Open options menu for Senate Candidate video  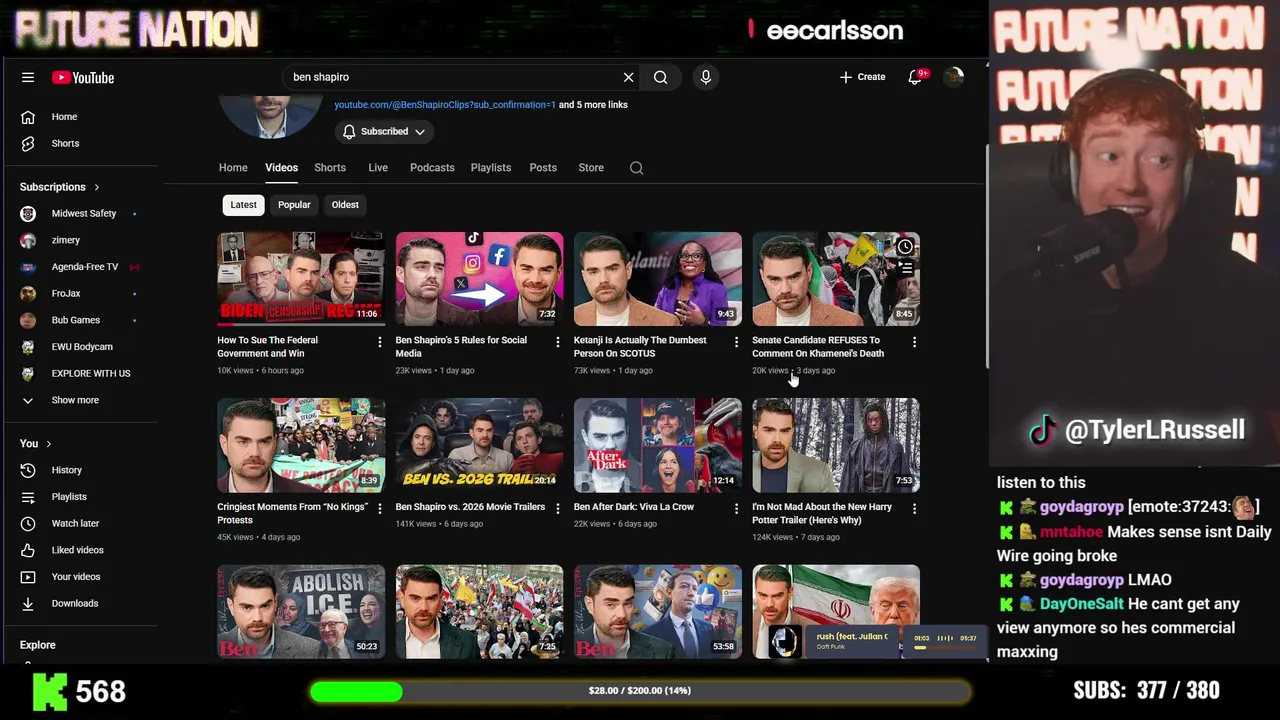coord(914,342)
